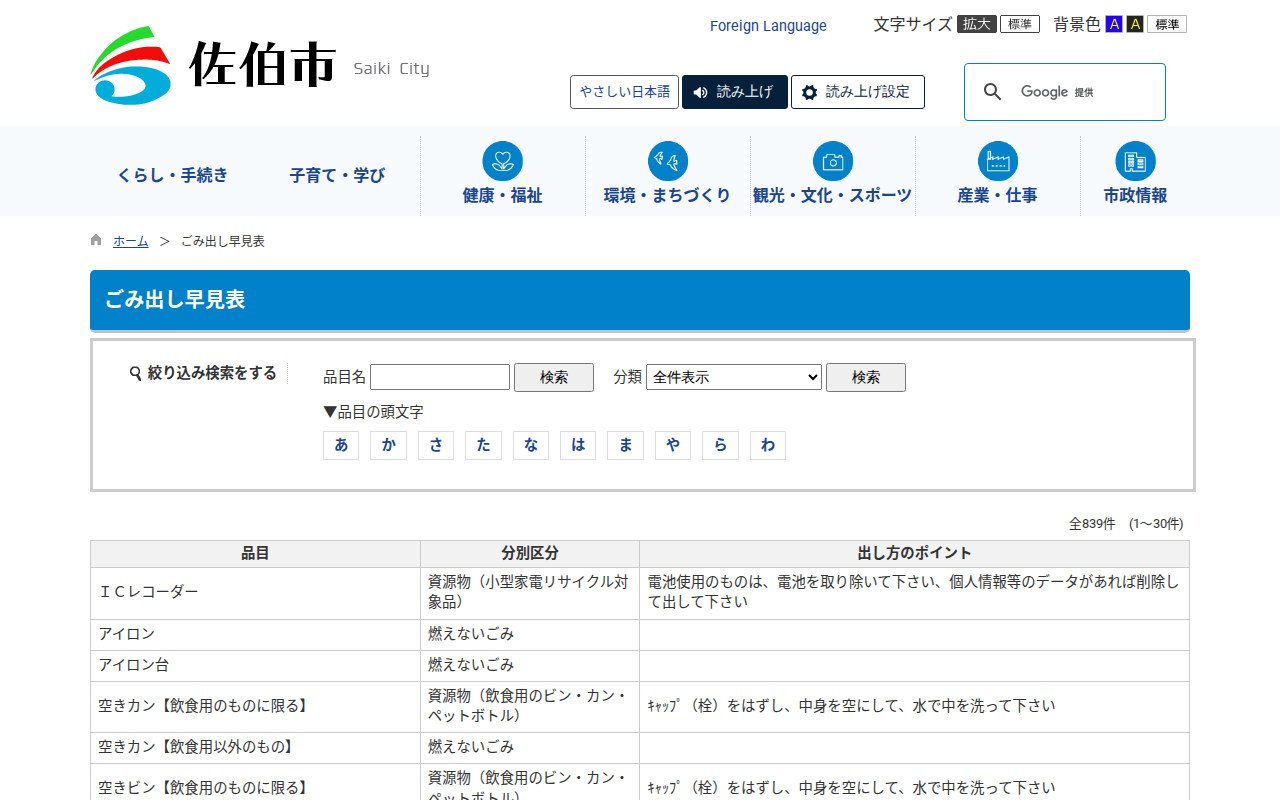Switch background to black with yellow text
The height and width of the screenshot is (800, 1280).
(x=1134, y=24)
